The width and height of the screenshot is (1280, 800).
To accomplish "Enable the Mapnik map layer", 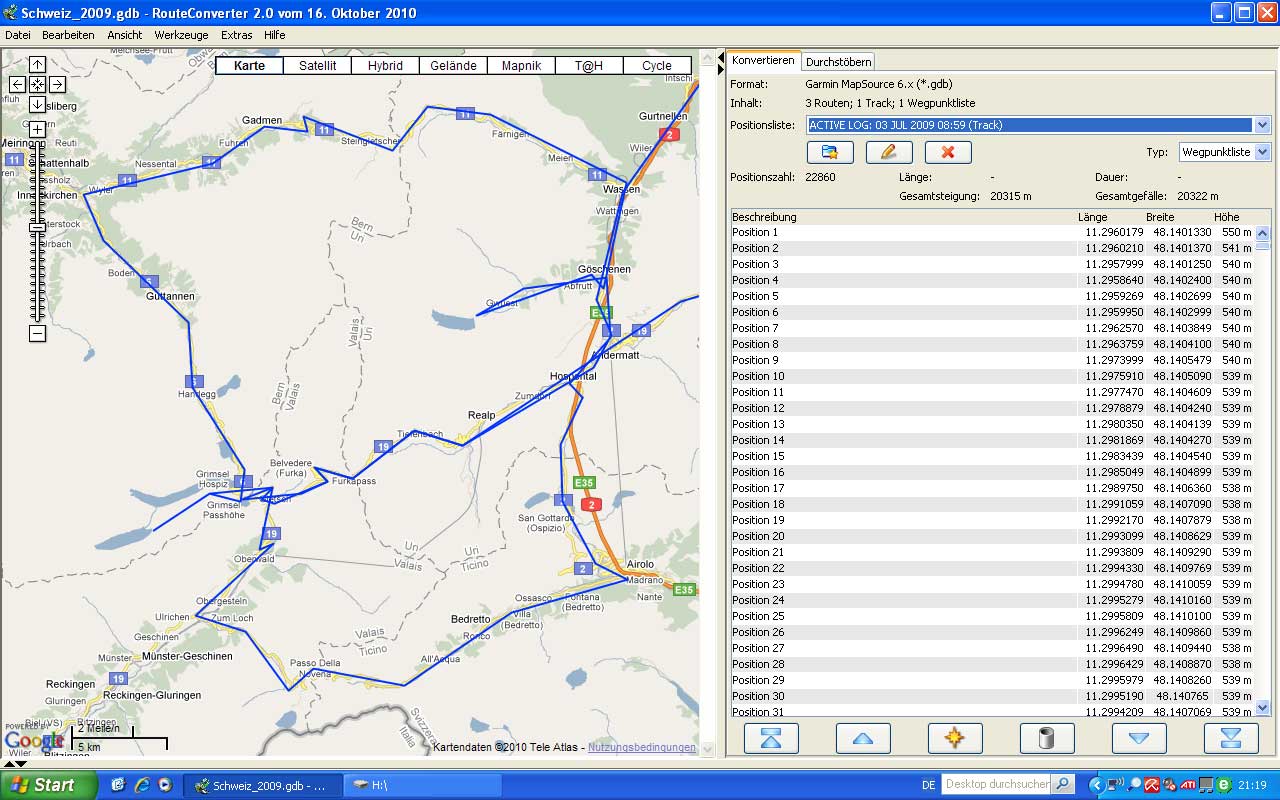I will click(521, 66).
